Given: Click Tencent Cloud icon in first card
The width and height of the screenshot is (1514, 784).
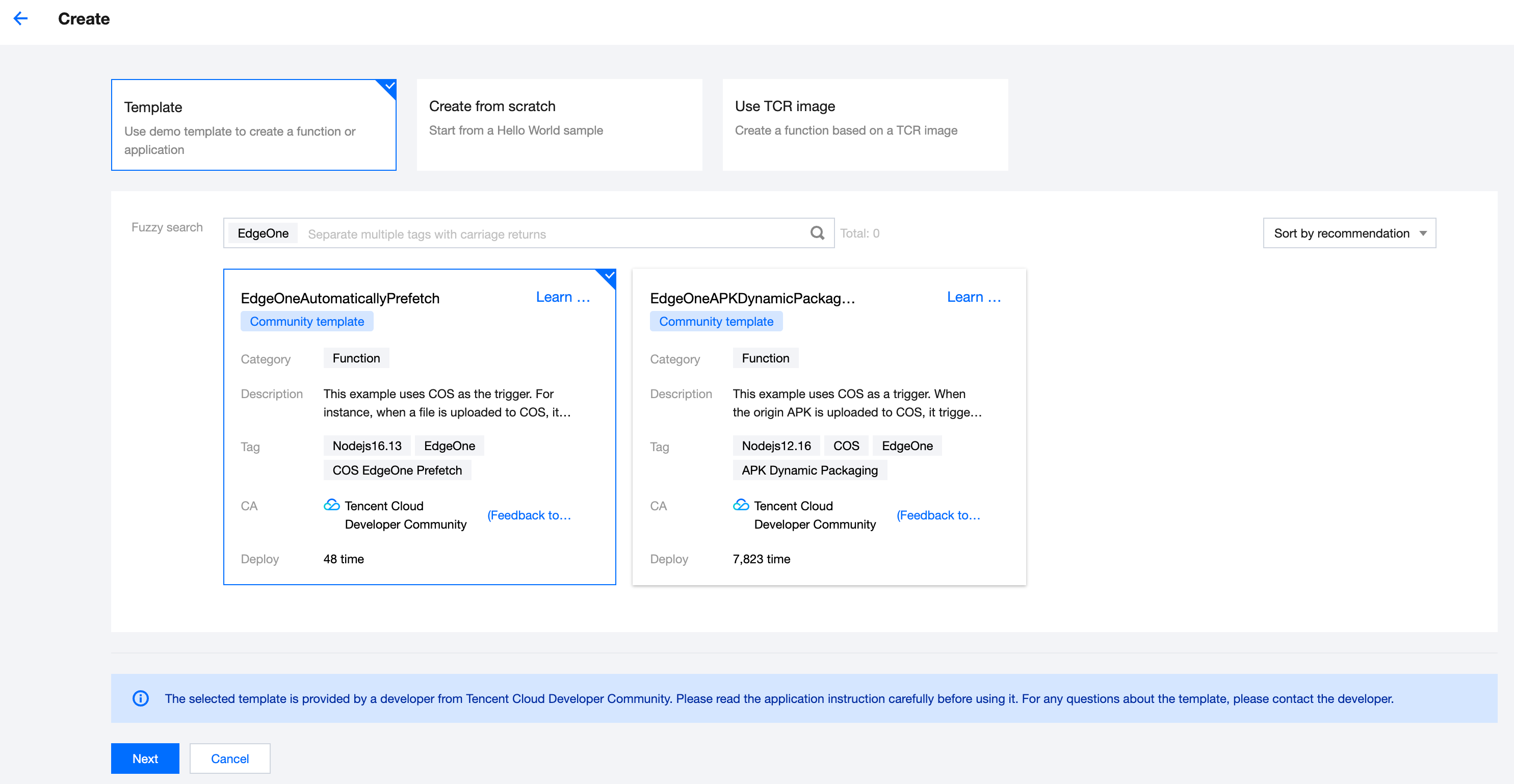Looking at the screenshot, I should pyautogui.click(x=331, y=505).
